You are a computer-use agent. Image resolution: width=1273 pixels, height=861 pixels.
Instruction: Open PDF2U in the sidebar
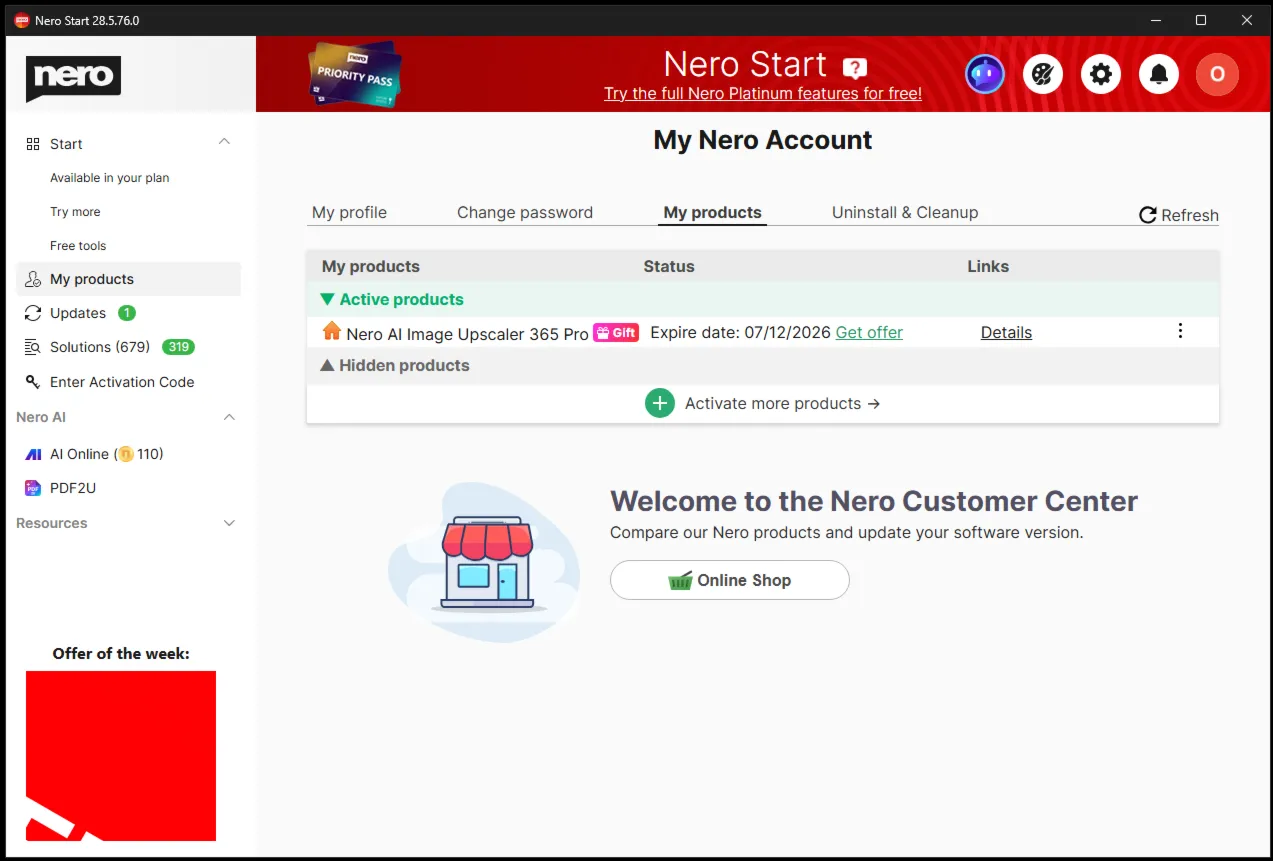73,488
